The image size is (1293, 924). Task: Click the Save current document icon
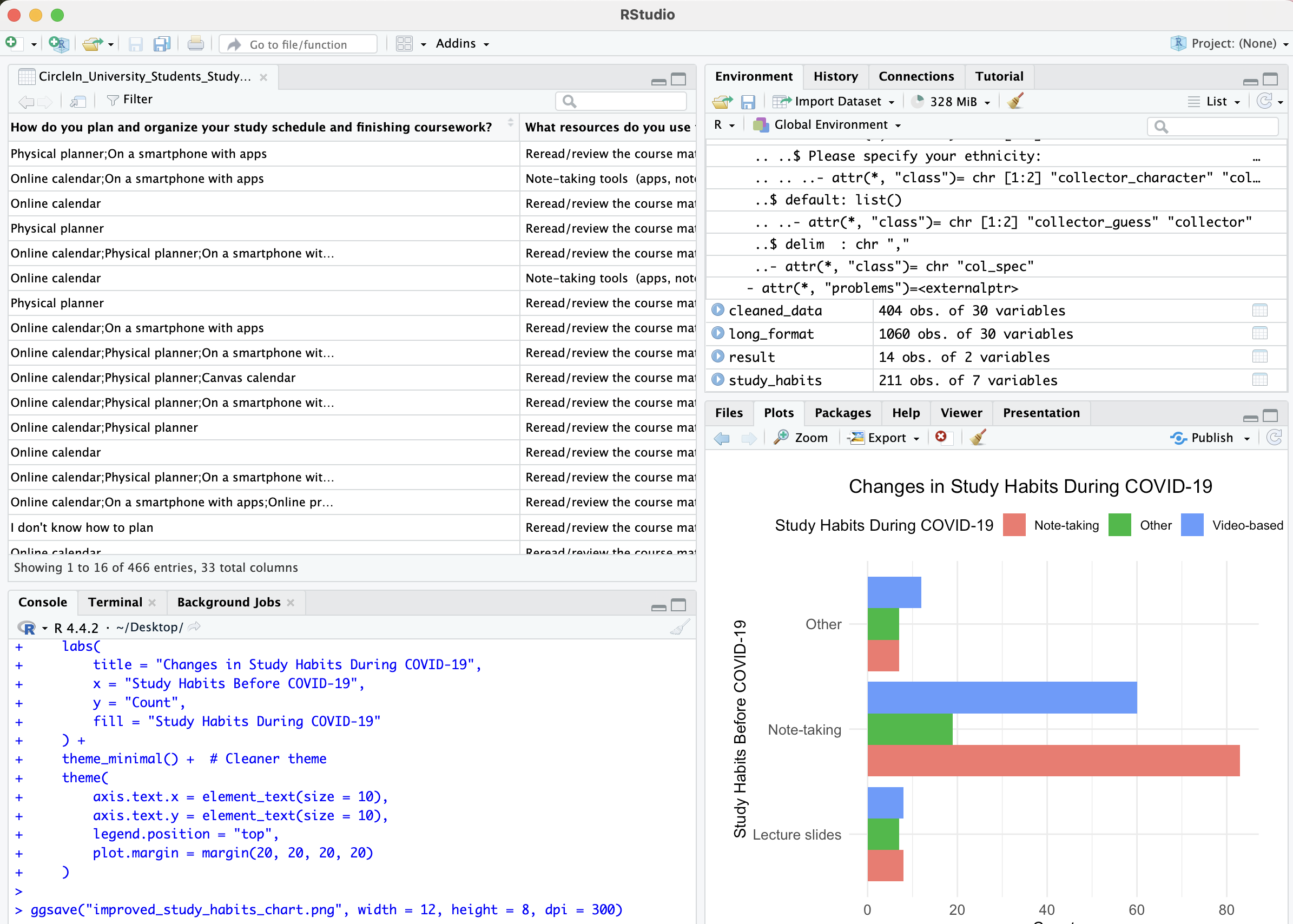click(135, 44)
